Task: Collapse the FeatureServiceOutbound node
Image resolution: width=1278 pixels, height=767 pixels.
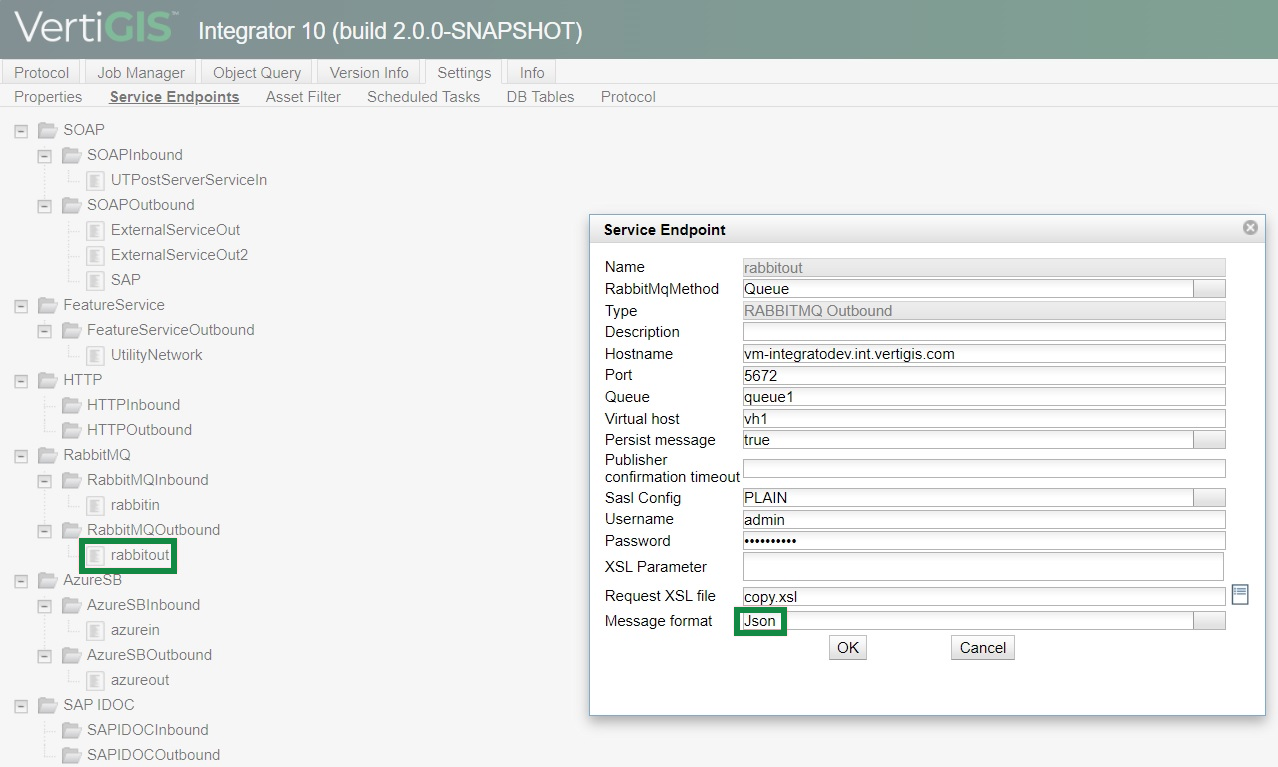Action: [44, 331]
